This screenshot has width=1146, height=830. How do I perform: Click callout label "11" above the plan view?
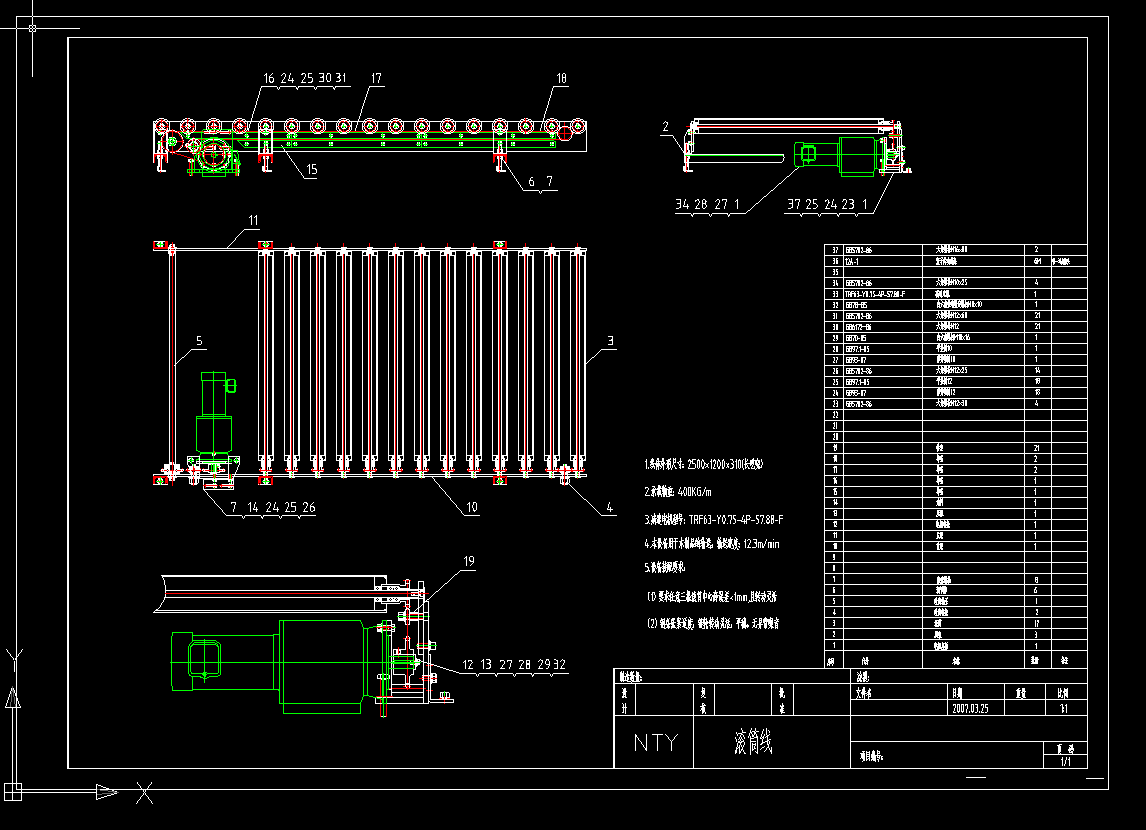click(x=253, y=220)
